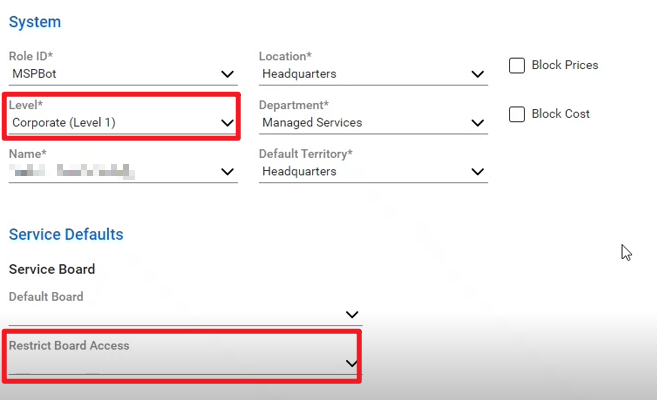Open the Restrict Board Access chevron
657x400 pixels.
point(351,363)
